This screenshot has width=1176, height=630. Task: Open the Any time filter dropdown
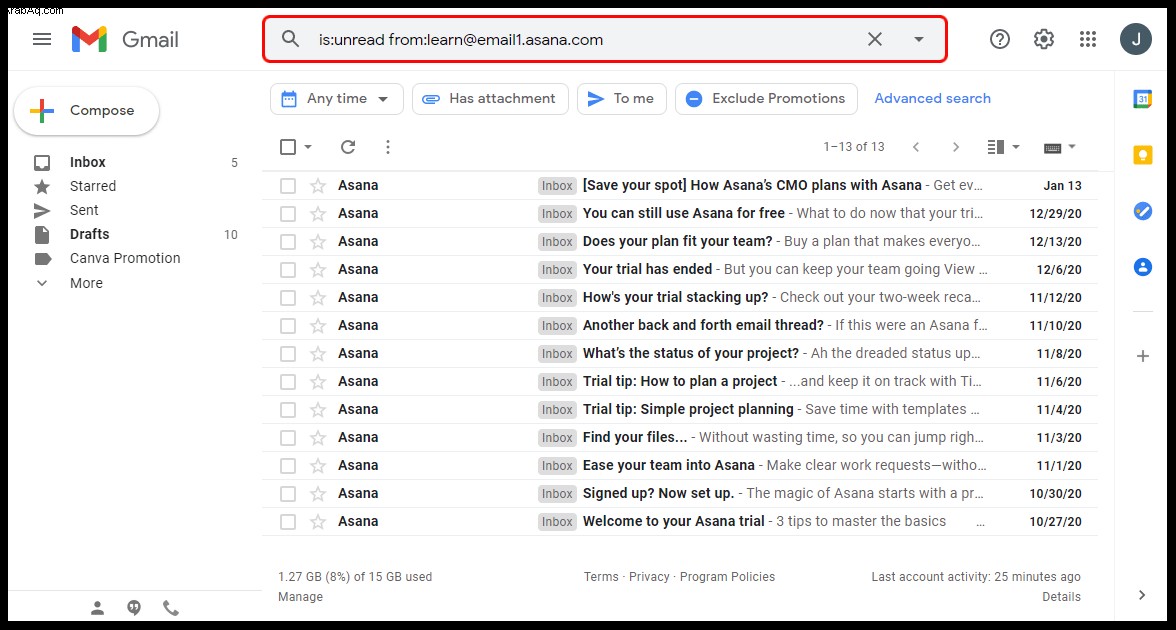coord(337,99)
